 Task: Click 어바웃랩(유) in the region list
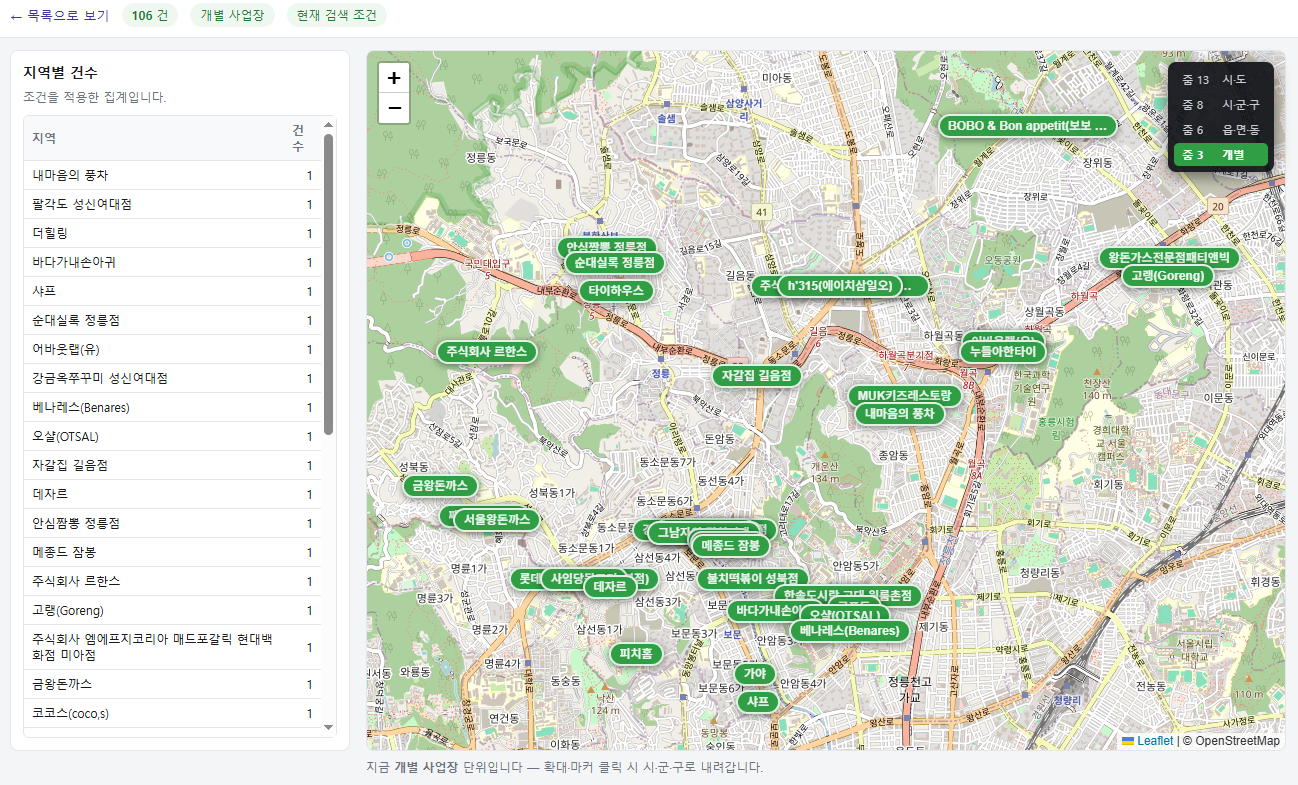coord(173,349)
